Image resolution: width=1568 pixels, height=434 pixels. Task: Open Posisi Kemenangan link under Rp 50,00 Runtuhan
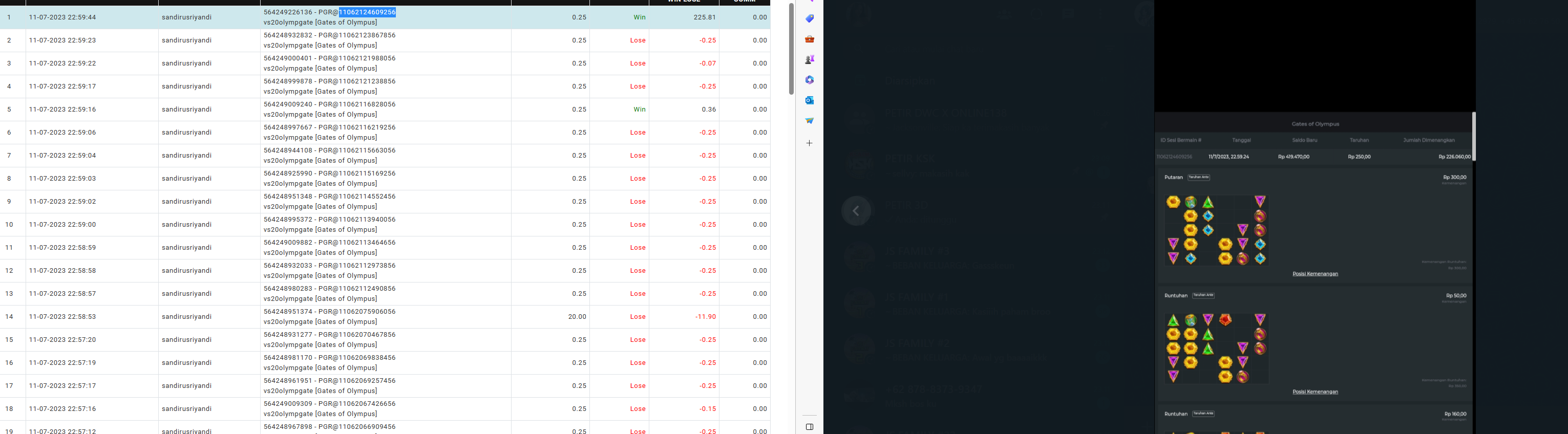click(x=1315, y=392)
